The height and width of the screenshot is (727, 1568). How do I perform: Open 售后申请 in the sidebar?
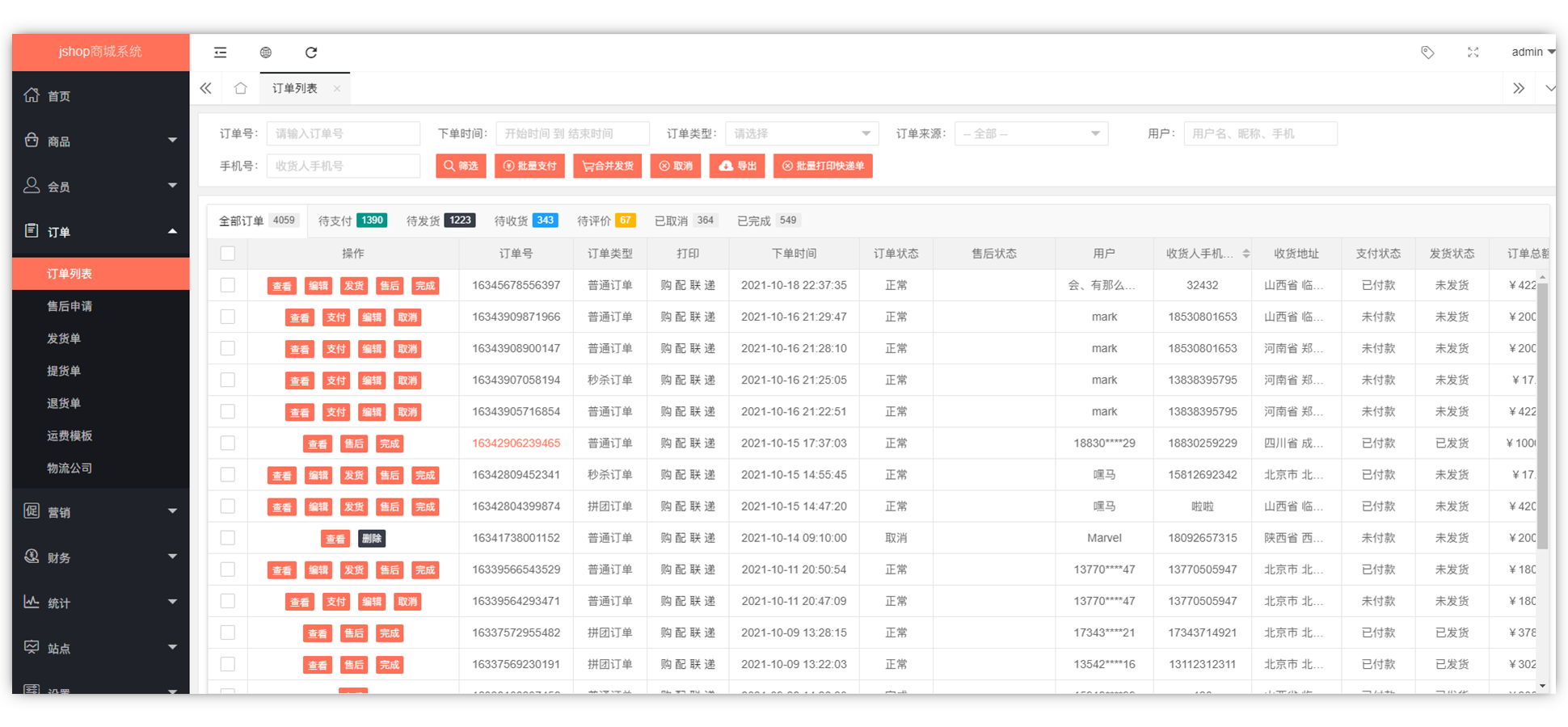pyautogui.click(x=101, y=306)
